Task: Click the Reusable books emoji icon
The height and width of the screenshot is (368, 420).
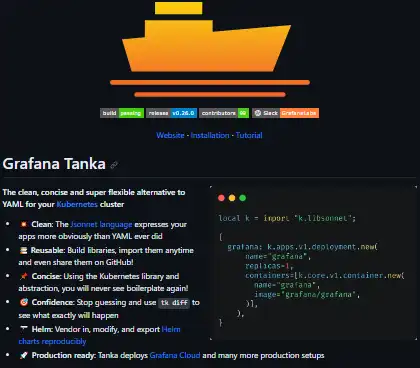Action: tap(23, 250)
